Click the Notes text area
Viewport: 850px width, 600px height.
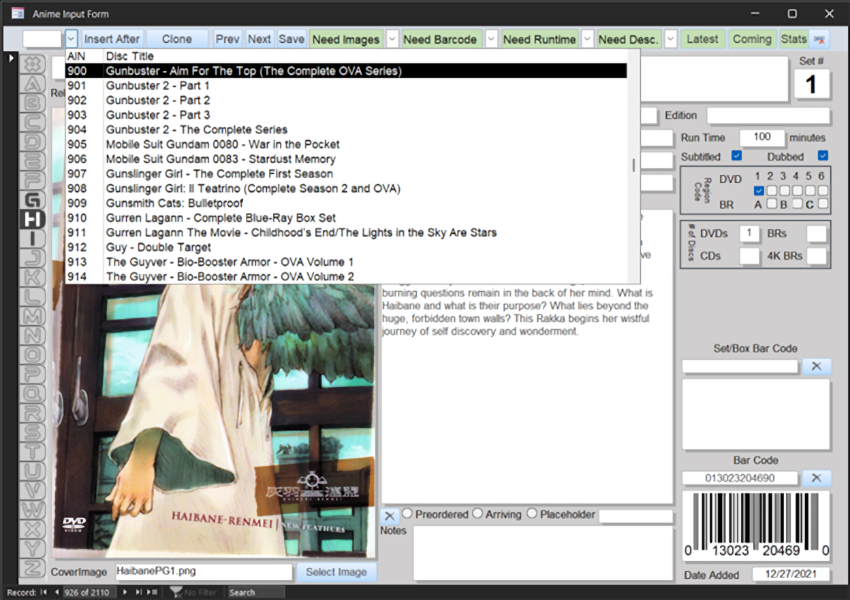pyautogui.click(x=543, y=553)
